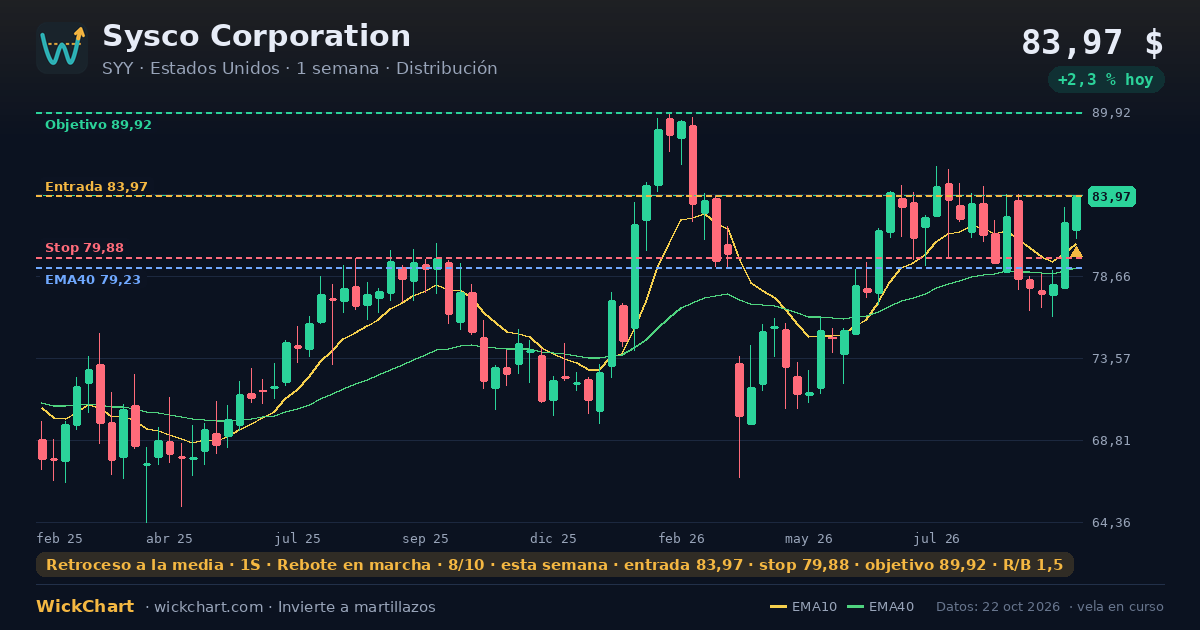The height and width of the screenshot is (630, 1200).
Task: Click the jul 25 date label
Action: pos(298,539)
